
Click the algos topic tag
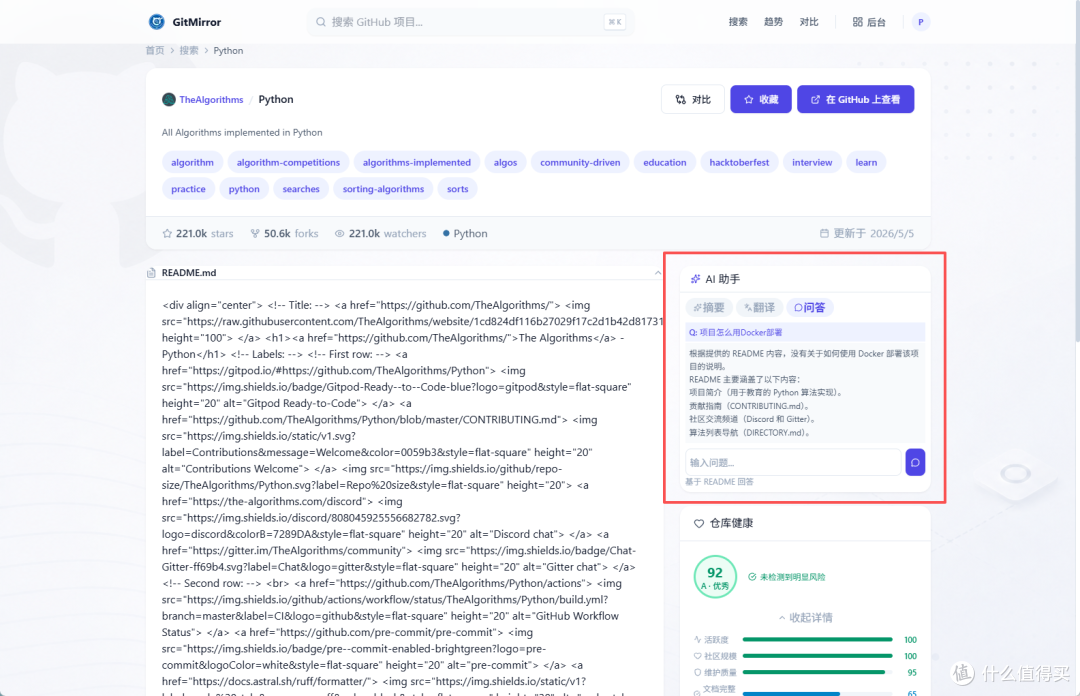(x=505, y=163)
